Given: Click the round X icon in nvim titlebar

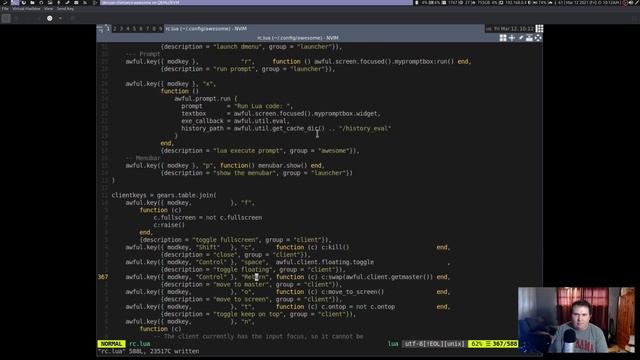Looking at the screenshot, I should tap(538, 38).
